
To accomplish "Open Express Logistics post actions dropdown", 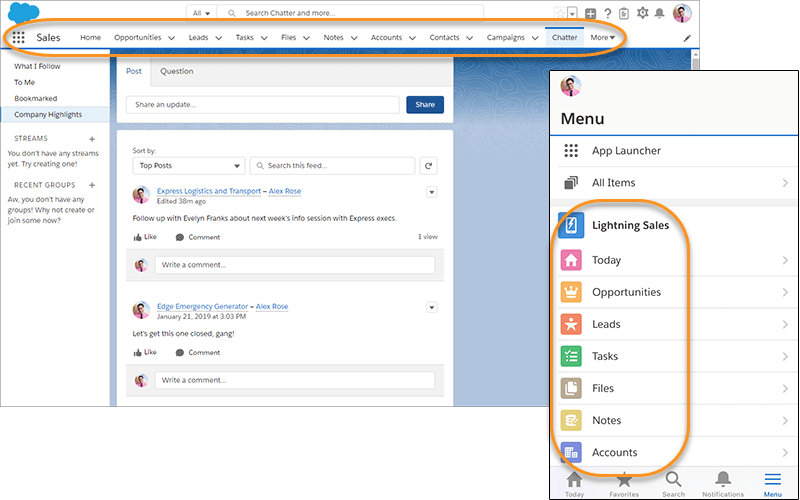I will 432,192.
